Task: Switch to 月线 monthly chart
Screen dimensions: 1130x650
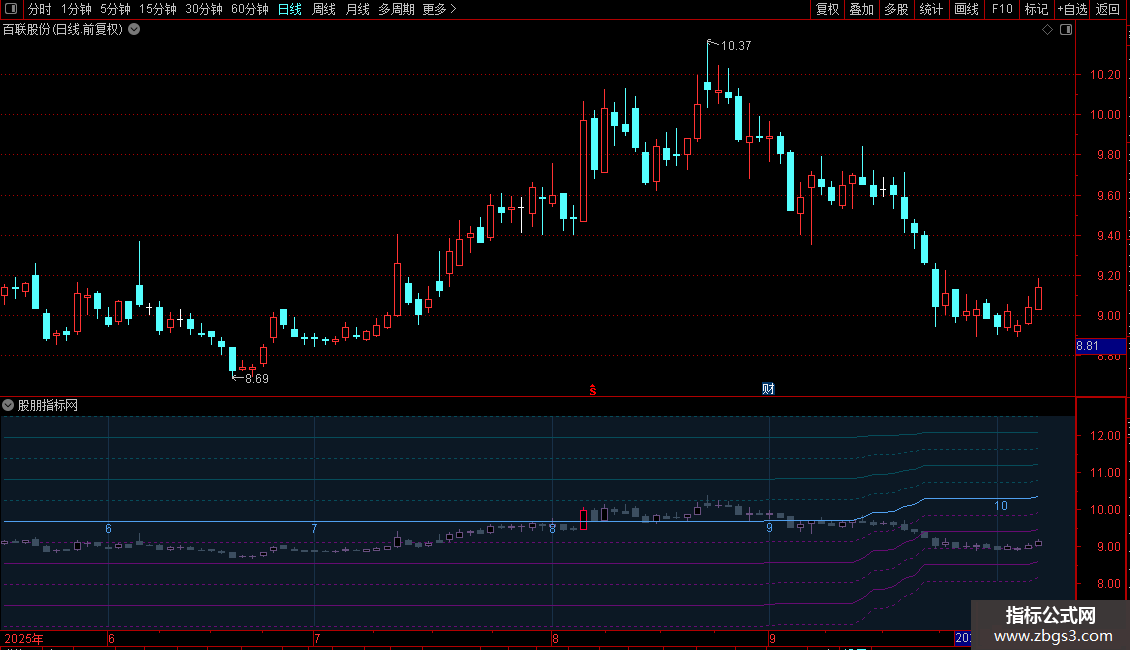Action: click(357, 9)
